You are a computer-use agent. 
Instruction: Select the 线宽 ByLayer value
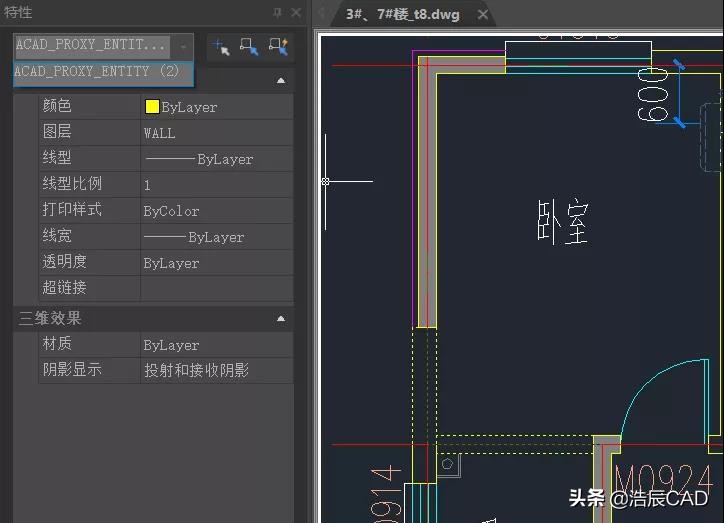pos(216,237)
